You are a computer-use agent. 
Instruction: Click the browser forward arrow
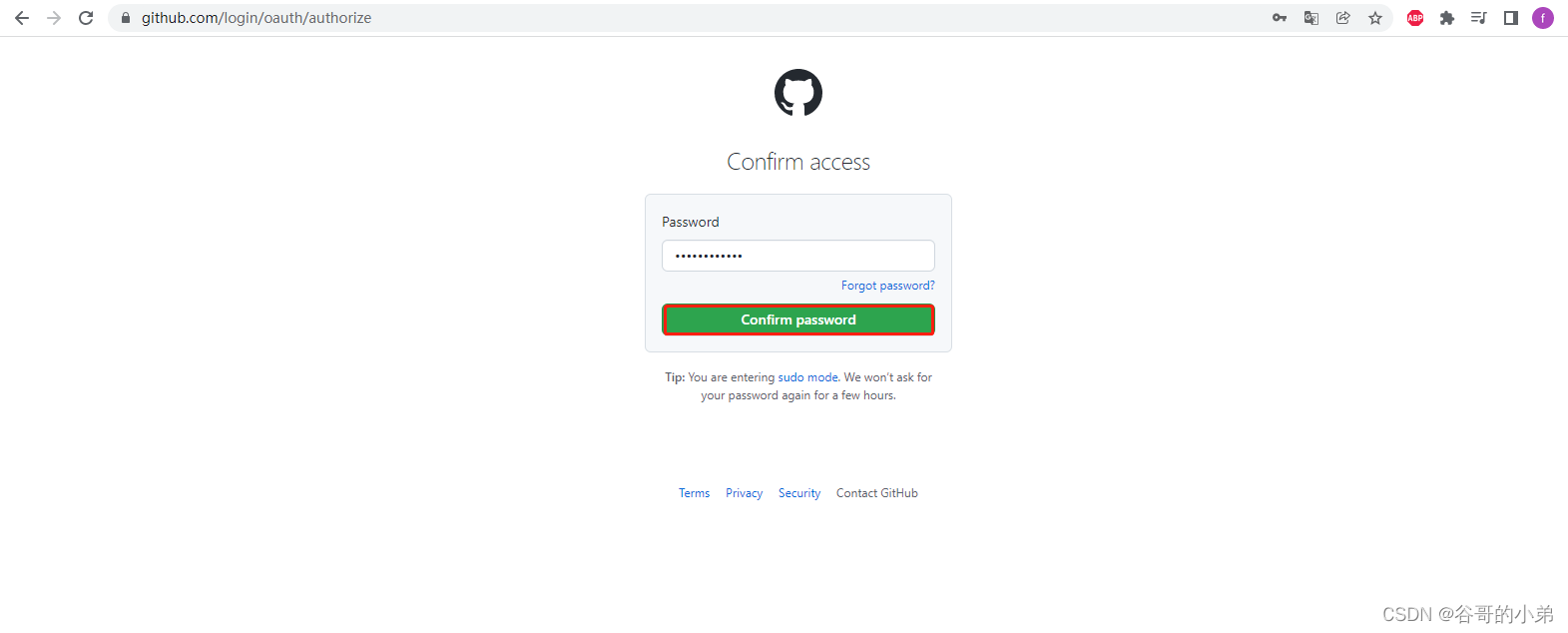tap(54, 18)
